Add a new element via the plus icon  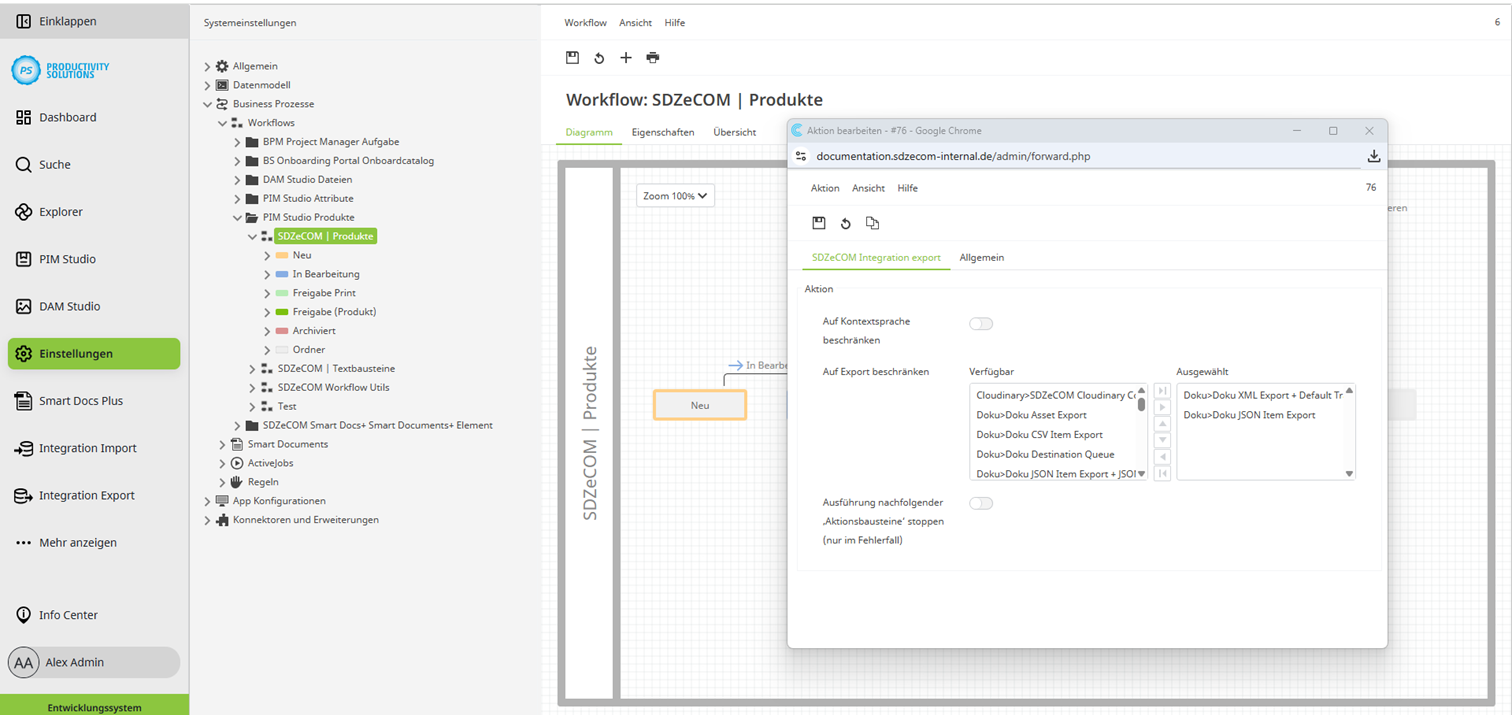click(x=625, y=57)
